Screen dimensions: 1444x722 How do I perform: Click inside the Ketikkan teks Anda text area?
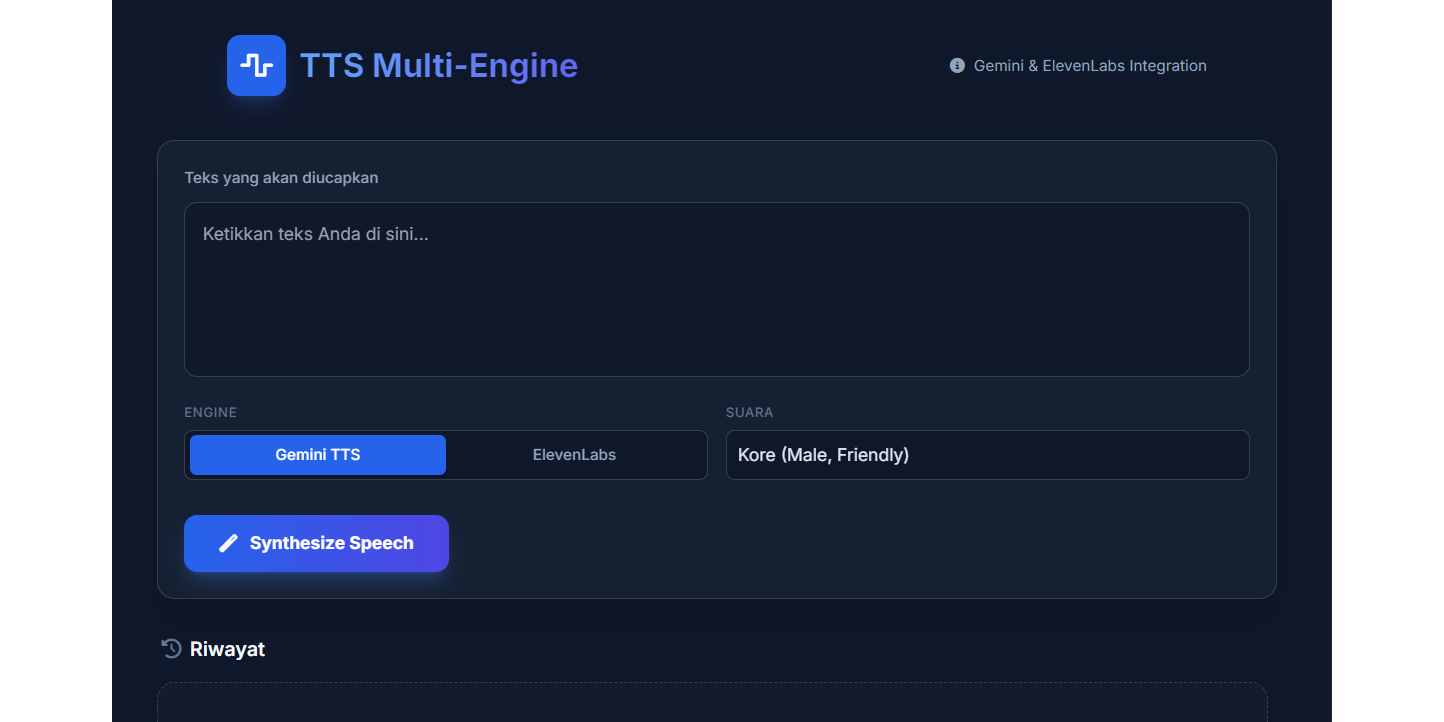[x=716, y=289]
